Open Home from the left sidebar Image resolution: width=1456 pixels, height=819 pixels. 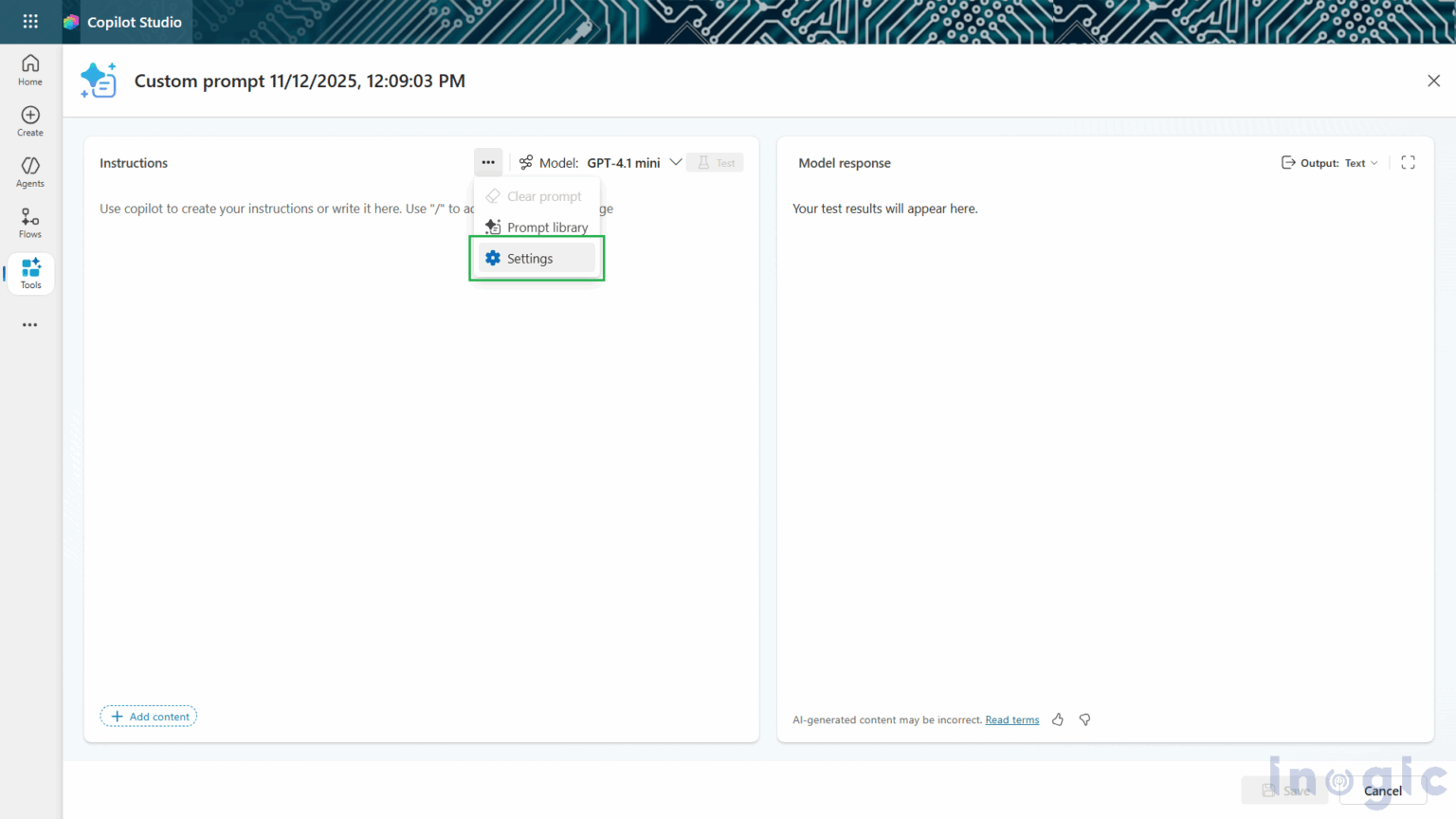point(29,67)
